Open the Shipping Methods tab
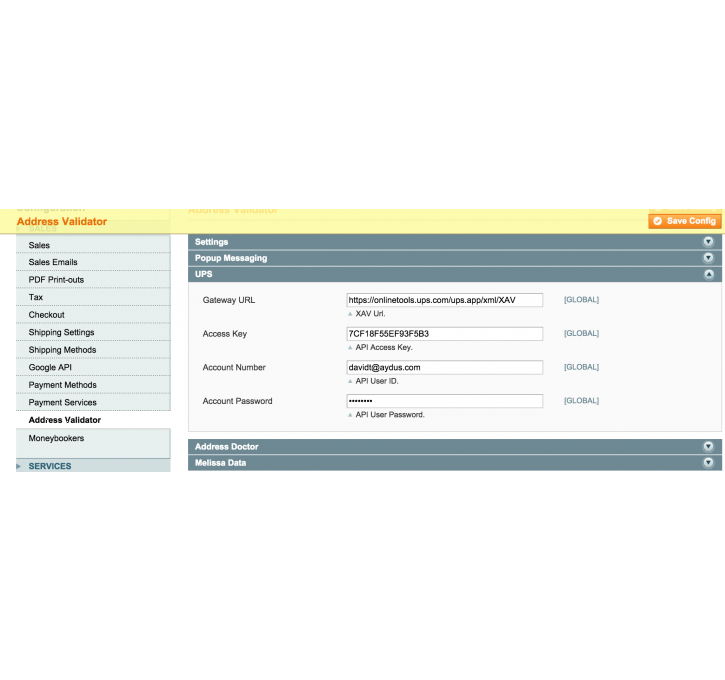This screenshot has height=680, width=725. tap(93, 350)
